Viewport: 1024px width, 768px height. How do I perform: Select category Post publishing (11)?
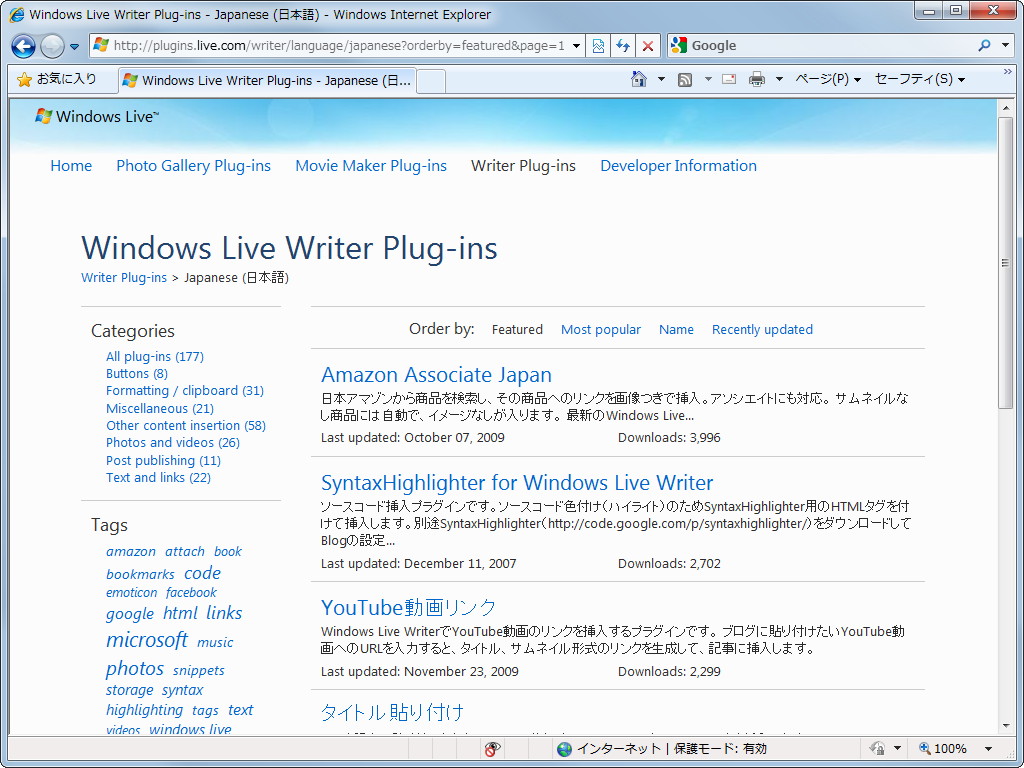163,460
